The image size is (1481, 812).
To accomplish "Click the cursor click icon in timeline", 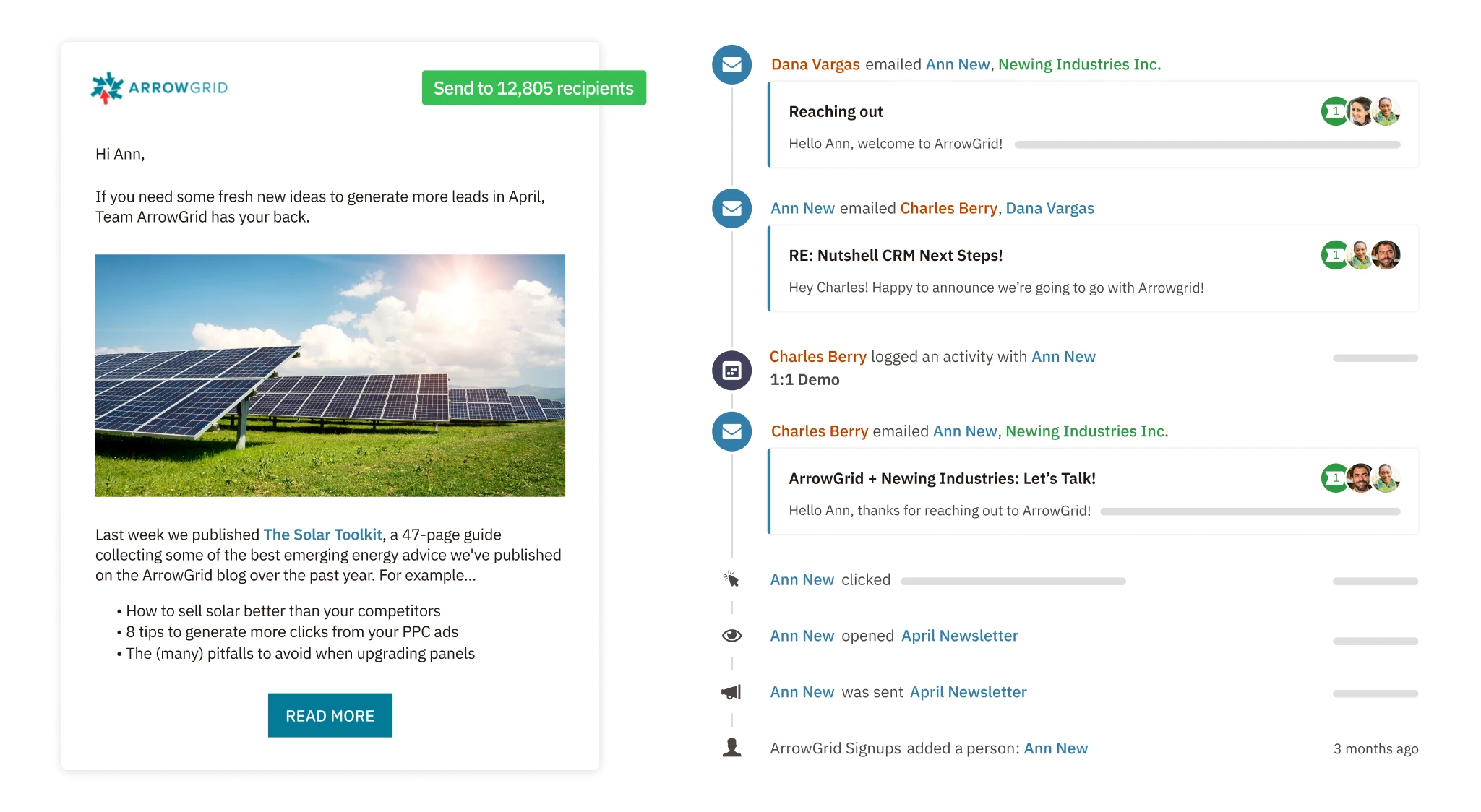I will (731, 579).
